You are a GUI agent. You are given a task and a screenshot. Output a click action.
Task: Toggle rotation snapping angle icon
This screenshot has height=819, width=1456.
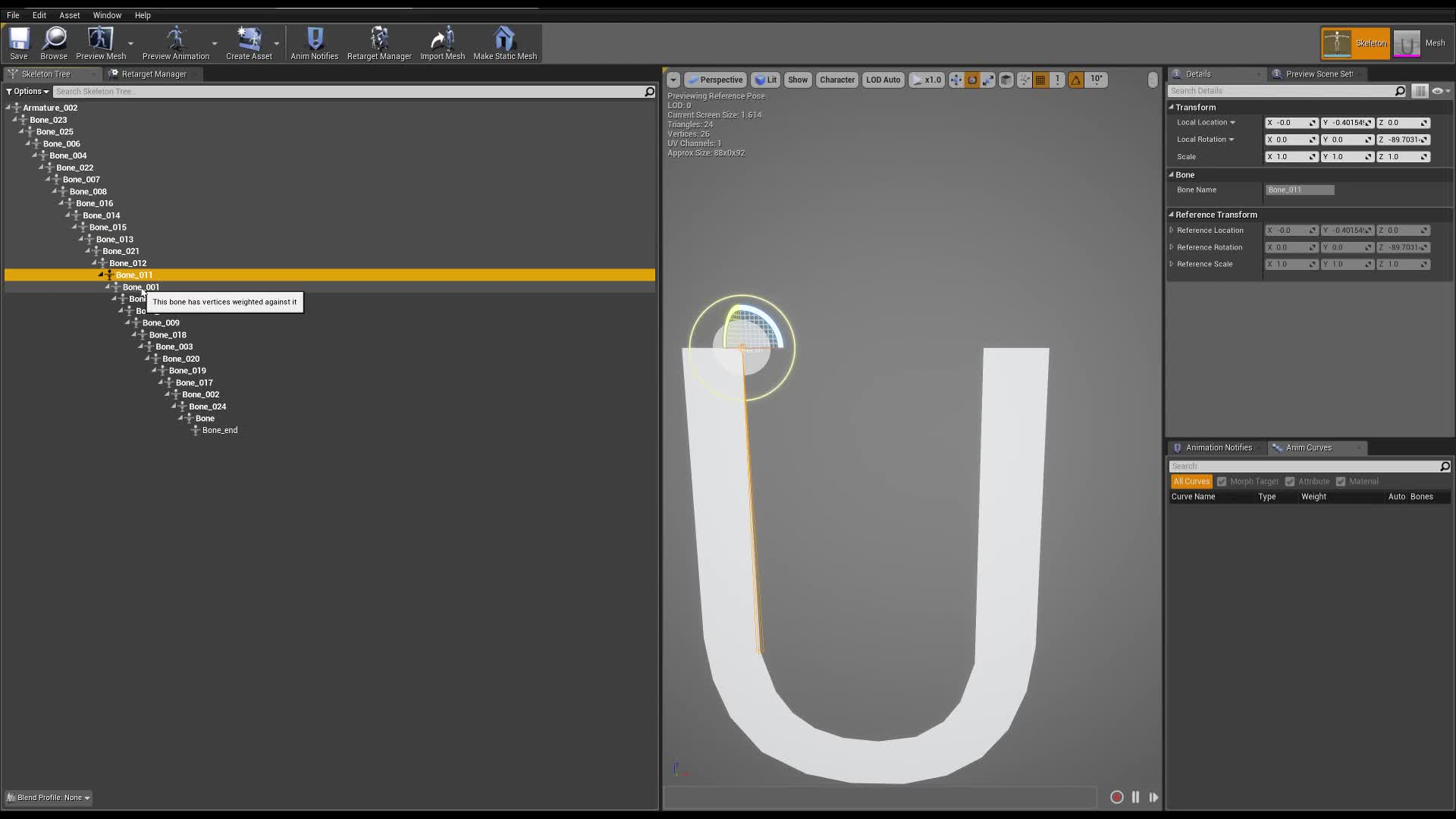click(1076, 80)
